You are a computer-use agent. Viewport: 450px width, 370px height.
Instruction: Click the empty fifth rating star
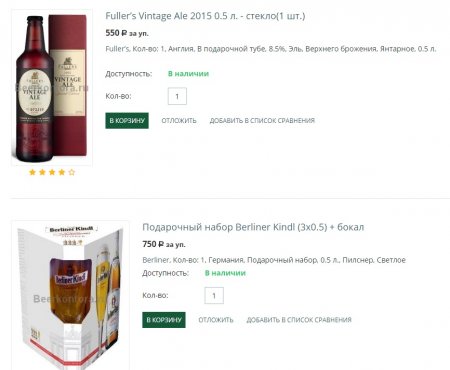point(72,172)
